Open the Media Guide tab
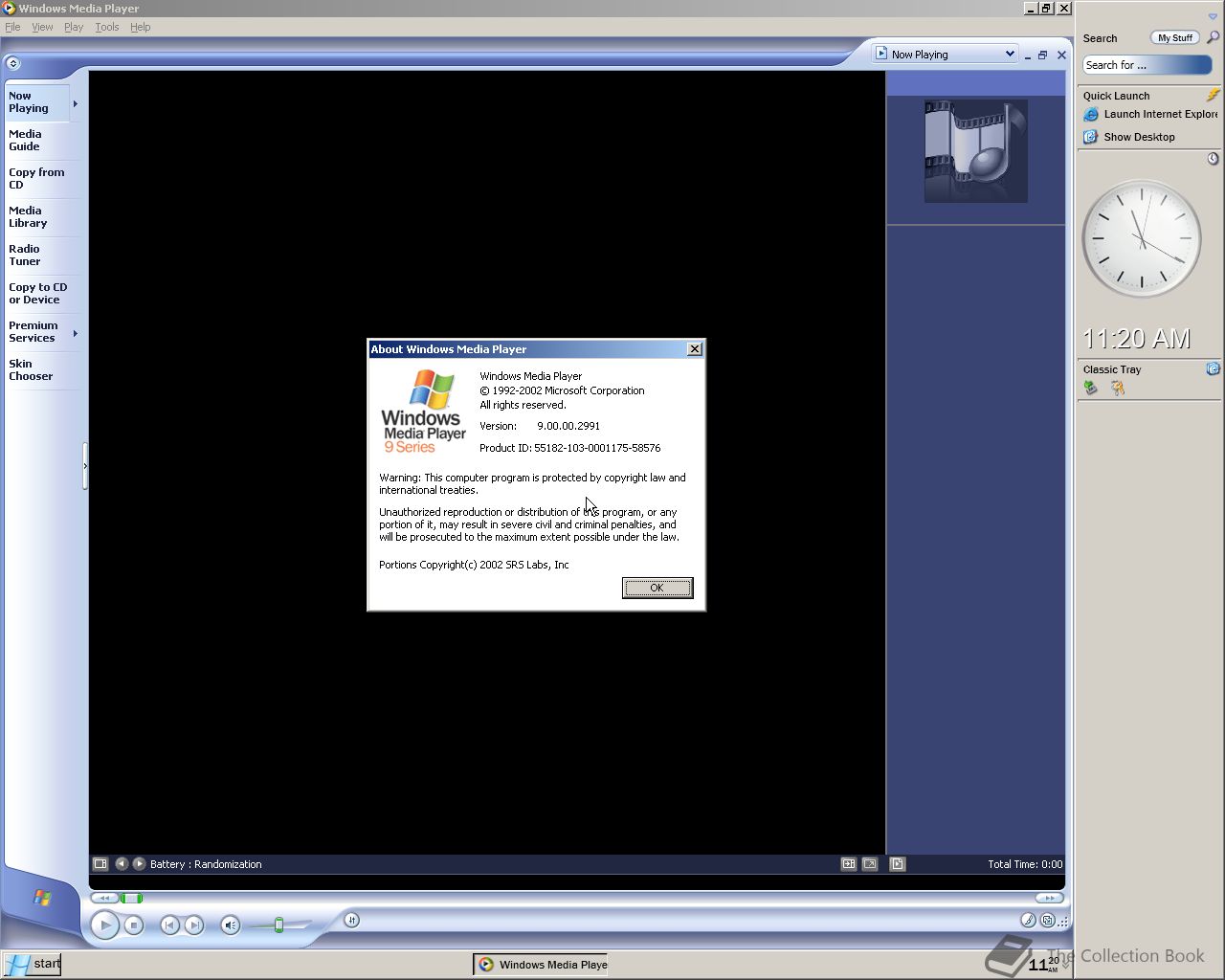Screen dimensions: 1225x980 click(42, 141)
